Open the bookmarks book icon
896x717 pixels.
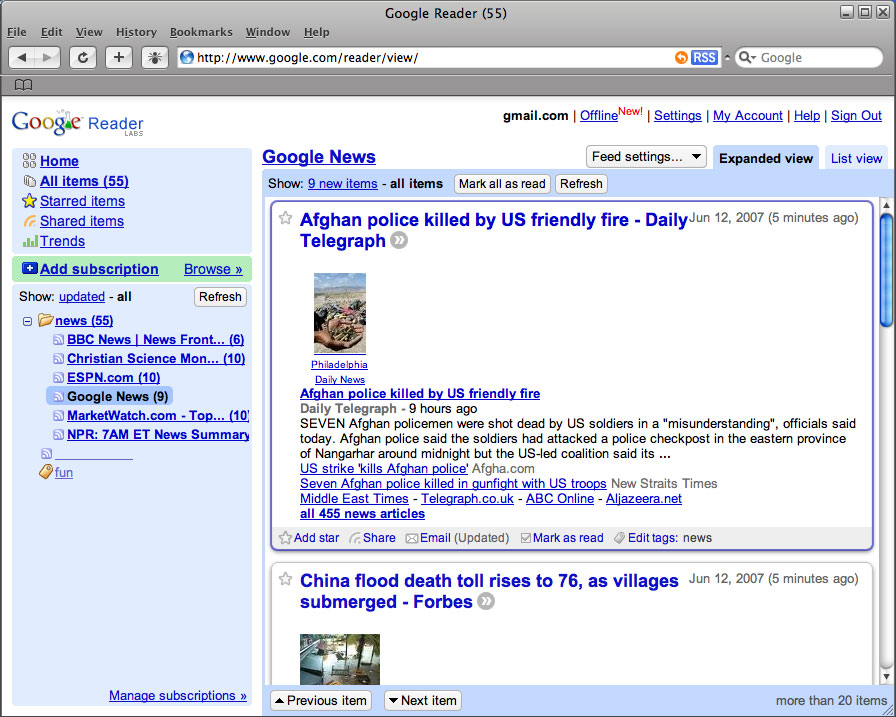coord(23,85)
